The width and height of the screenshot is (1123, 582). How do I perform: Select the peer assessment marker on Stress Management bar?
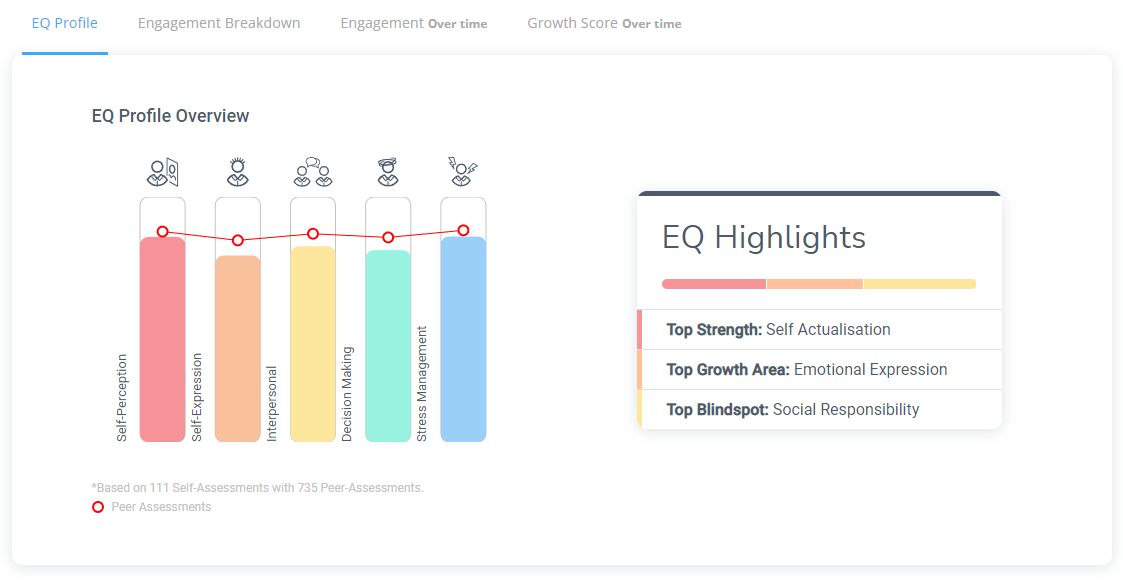click(x=463, y=230)
